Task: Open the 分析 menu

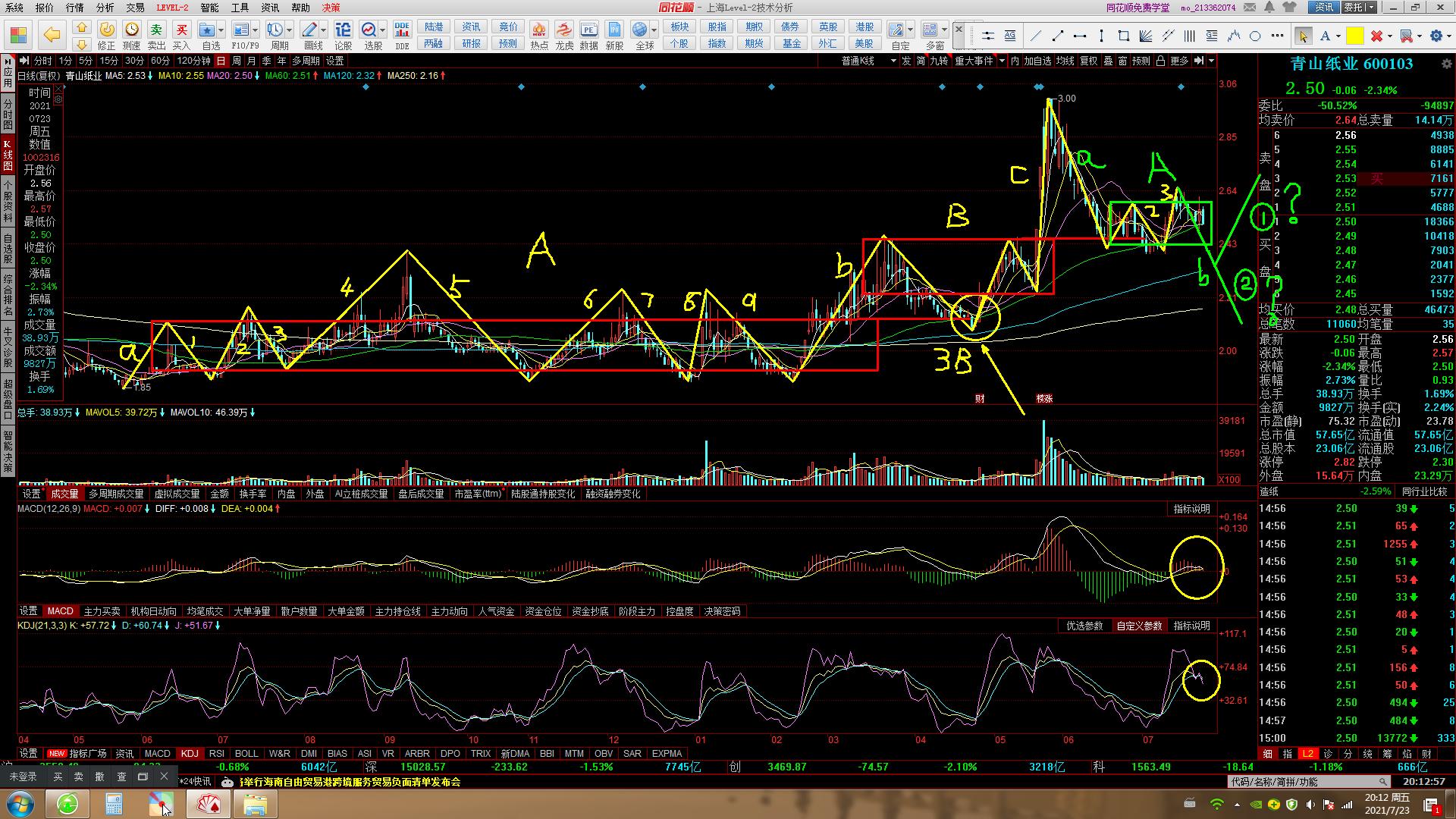Action: coord(105,8)
